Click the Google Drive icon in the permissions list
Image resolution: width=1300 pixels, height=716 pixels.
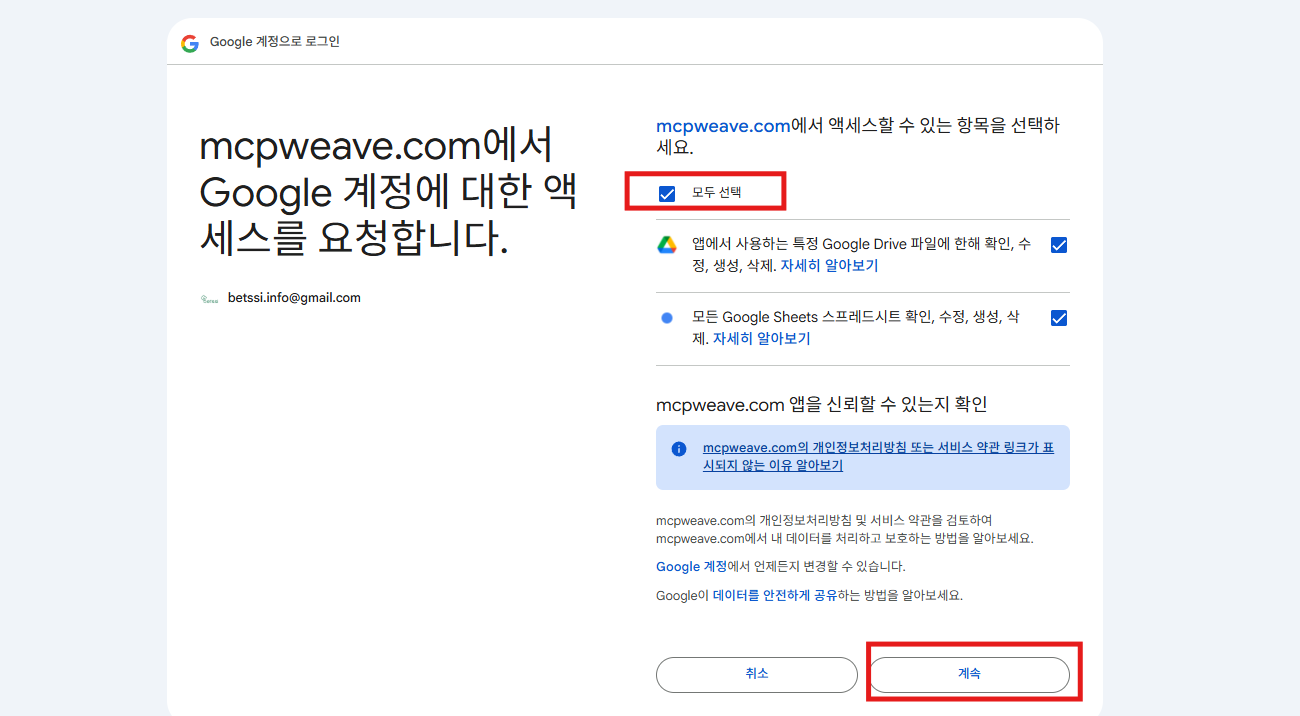click(x=667, y=245)
